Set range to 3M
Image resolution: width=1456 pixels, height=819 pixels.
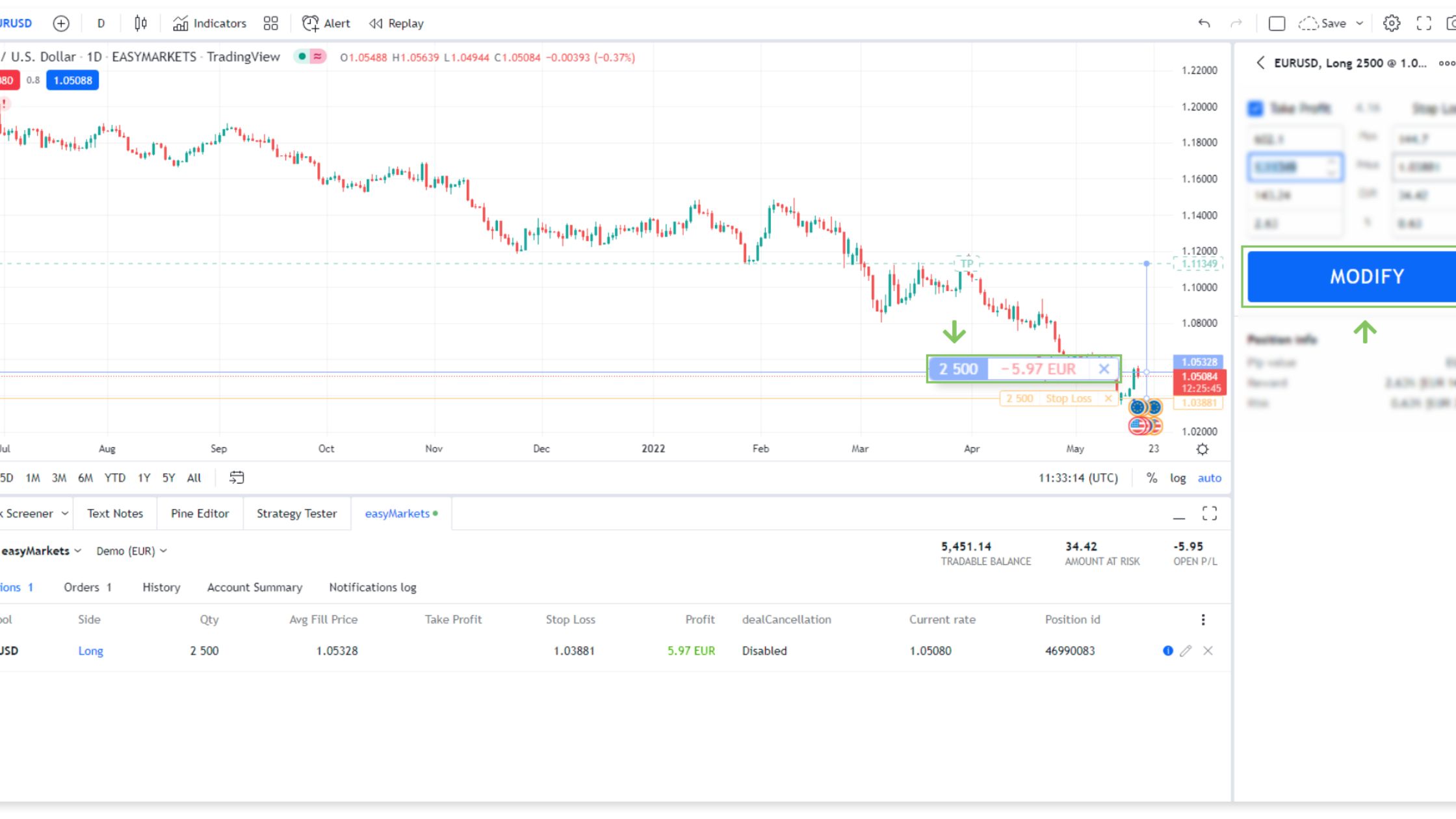(x=58, y=478)
